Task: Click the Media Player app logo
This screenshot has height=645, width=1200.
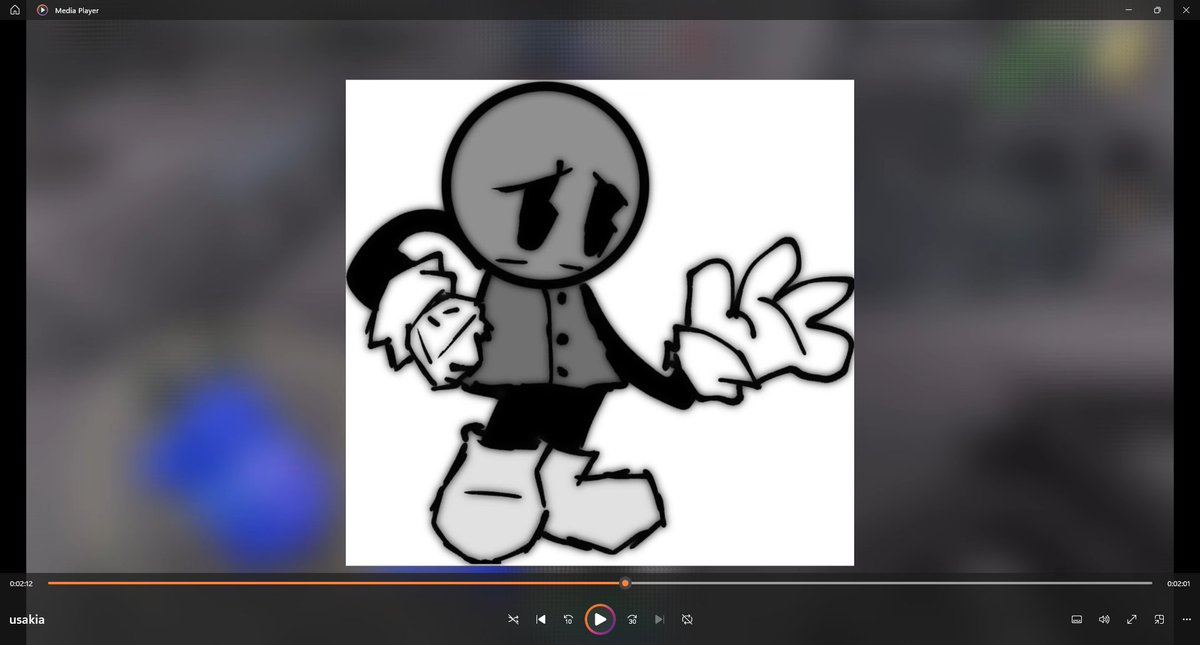Action: 43,10
